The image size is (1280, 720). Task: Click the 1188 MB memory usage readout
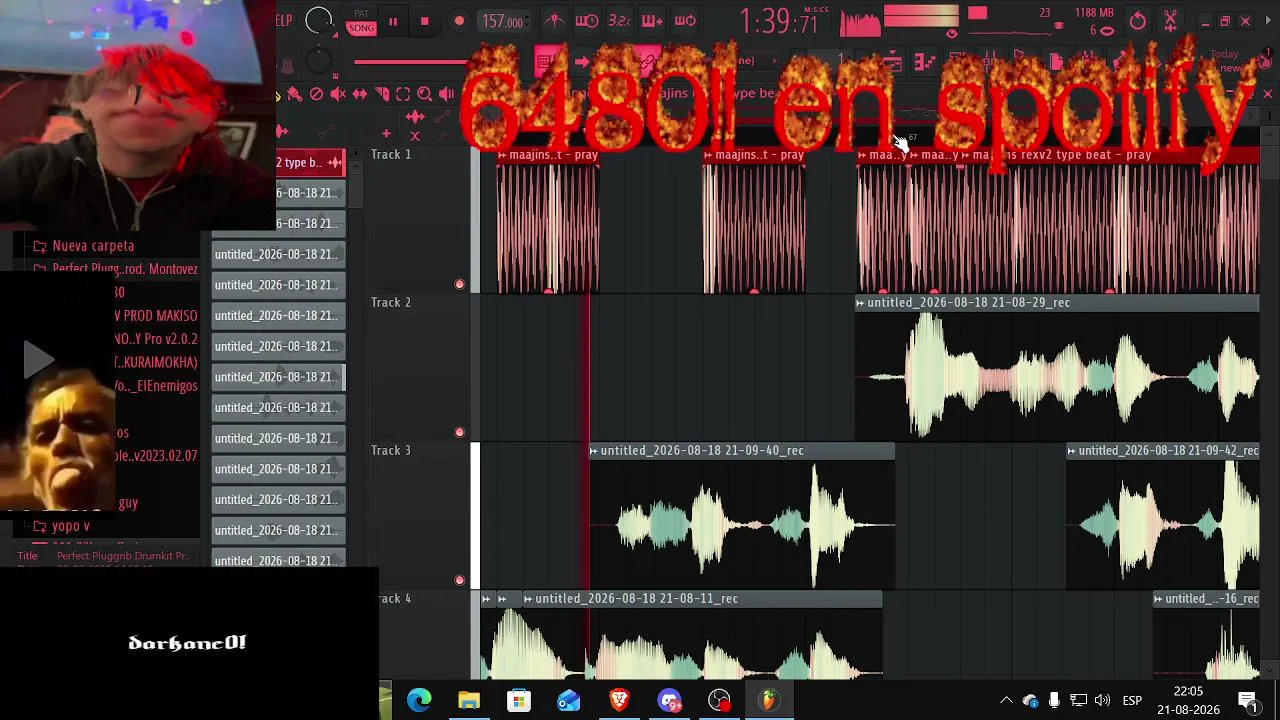tap(1094, 13)
